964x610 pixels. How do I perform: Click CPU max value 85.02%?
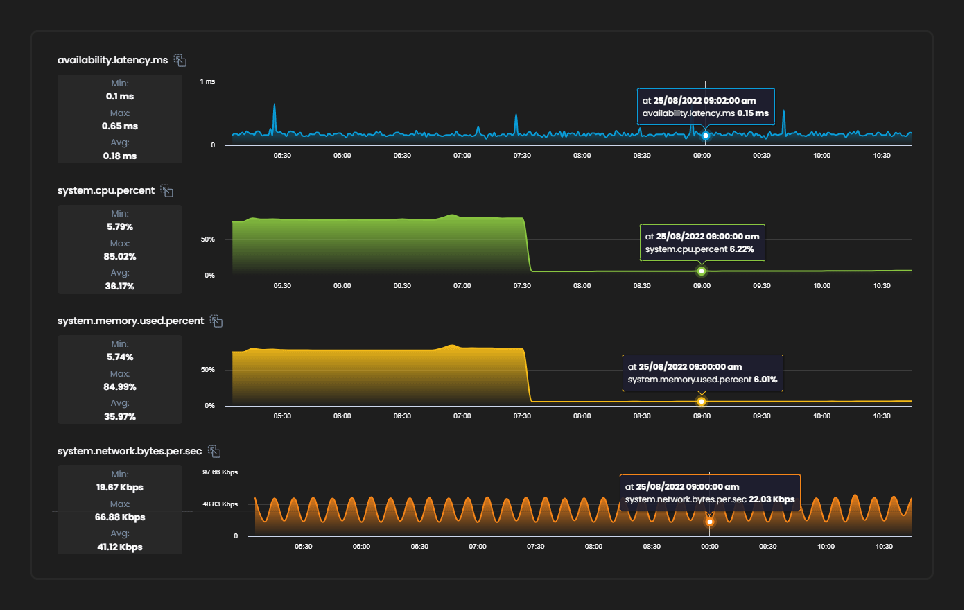click(x=120, y=256)
